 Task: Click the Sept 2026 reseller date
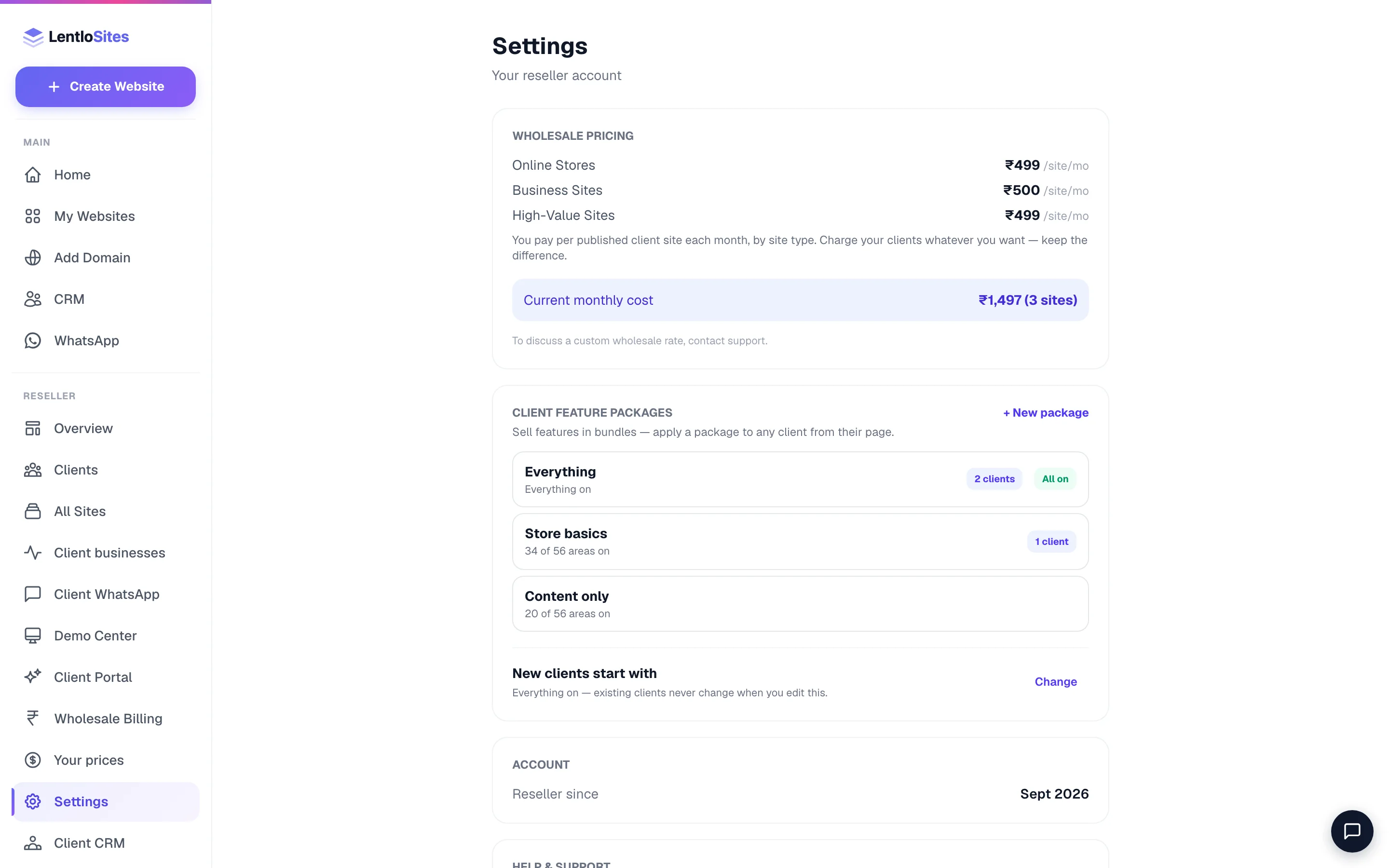pos(1054,794)
